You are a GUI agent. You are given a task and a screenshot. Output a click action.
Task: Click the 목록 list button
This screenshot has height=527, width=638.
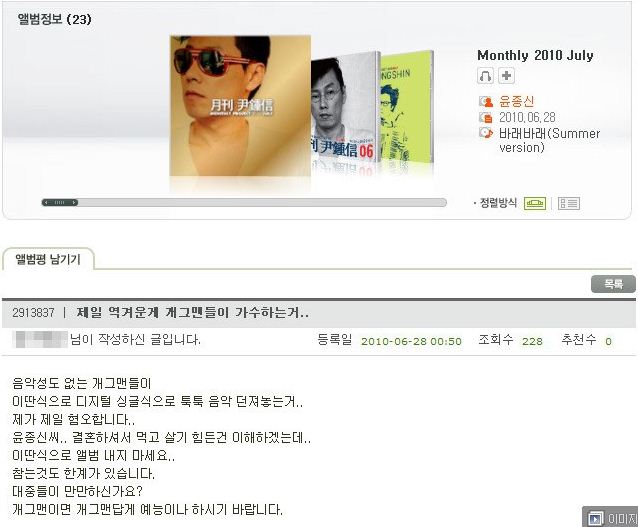(613, 284)
